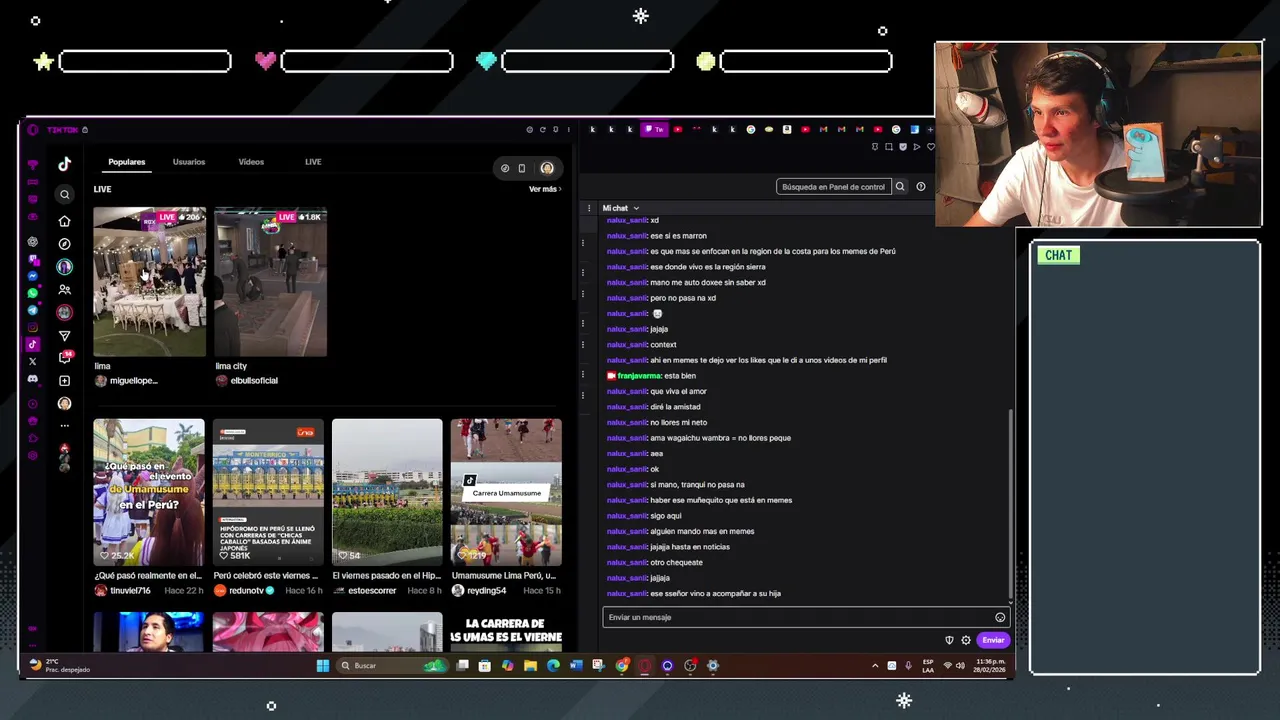Open TikTok search in the side navigation
1280x720 pixels.
click(64, 195)
